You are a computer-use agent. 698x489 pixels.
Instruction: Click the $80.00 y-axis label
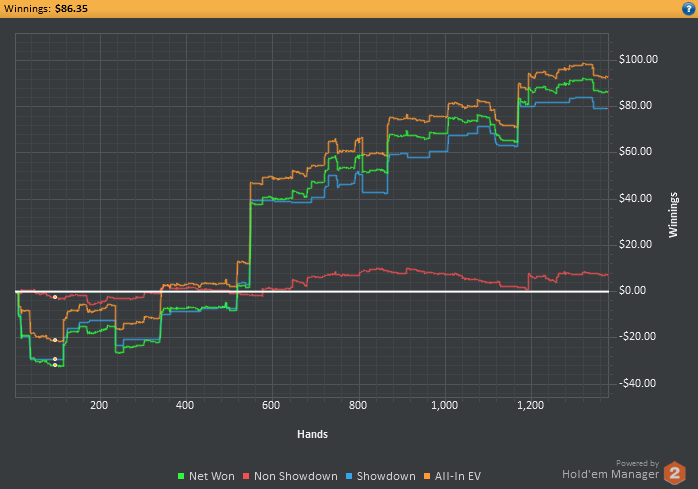pyautogui.click(x=635, y=106)
